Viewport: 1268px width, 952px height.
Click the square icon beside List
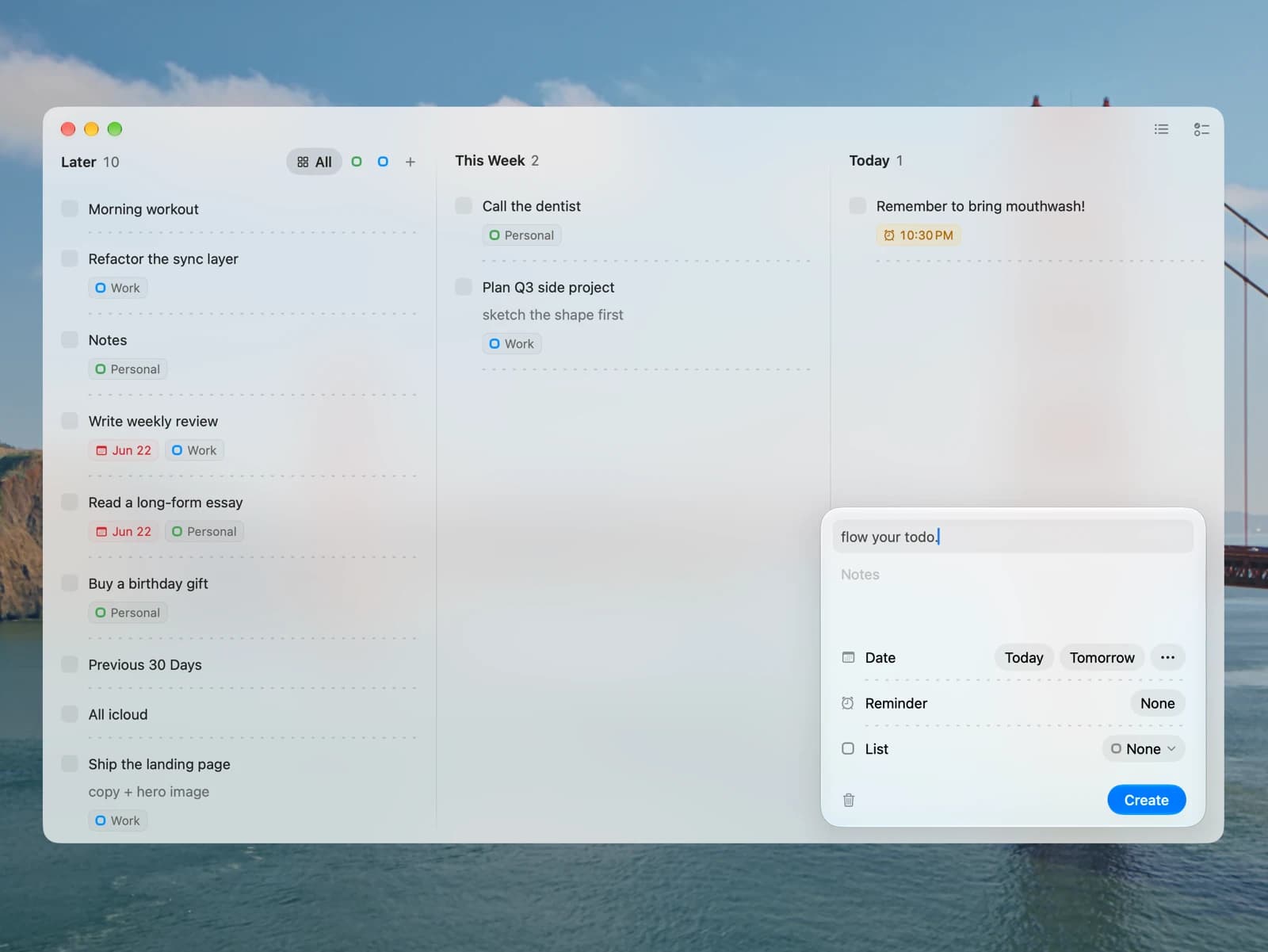[x=848, y=748]
